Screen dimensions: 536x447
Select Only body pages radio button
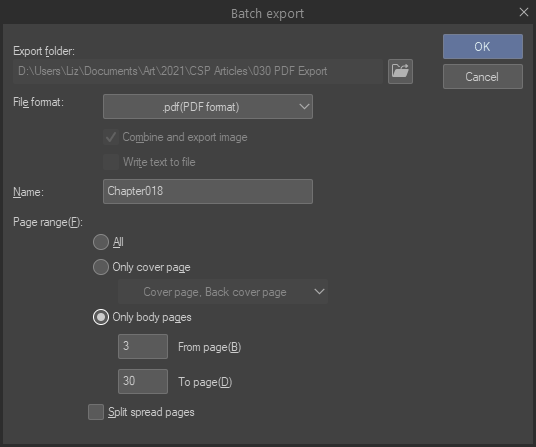pyautogui.click(x=101, y=317)
